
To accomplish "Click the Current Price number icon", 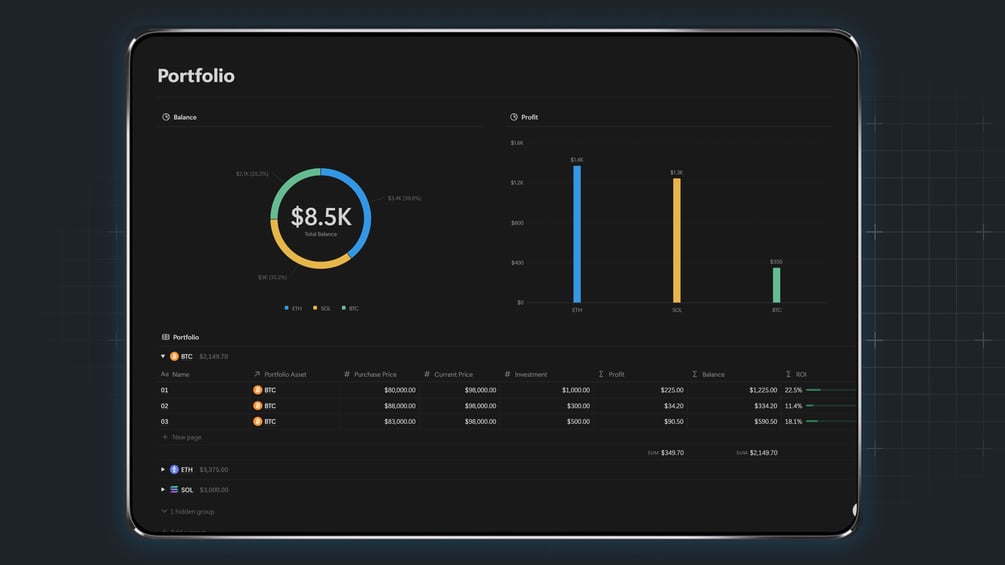I will click(x=427, y=374).
